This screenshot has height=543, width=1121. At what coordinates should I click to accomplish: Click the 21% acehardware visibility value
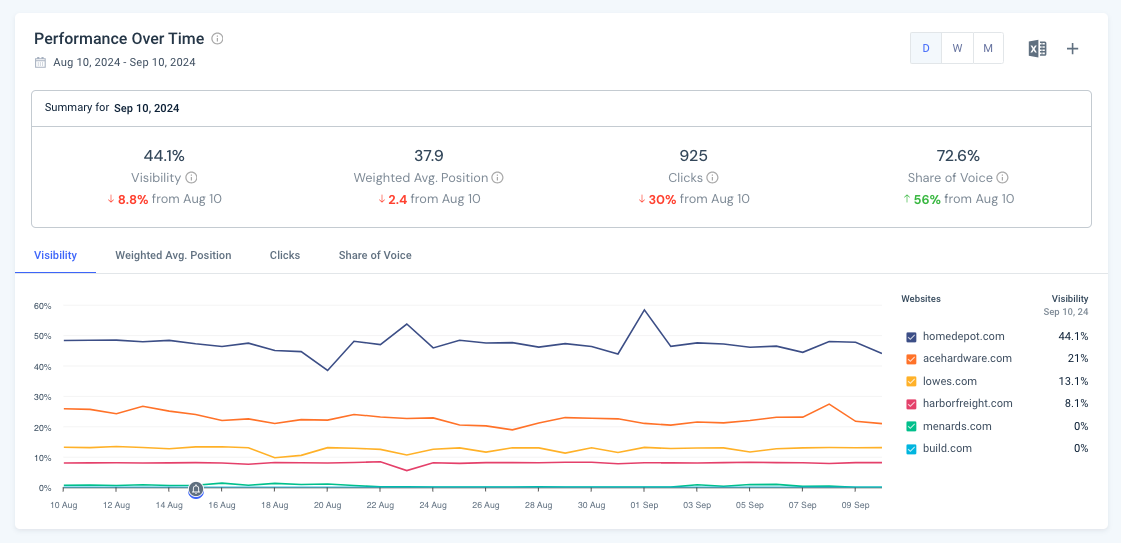click(x=1079, y=359)
